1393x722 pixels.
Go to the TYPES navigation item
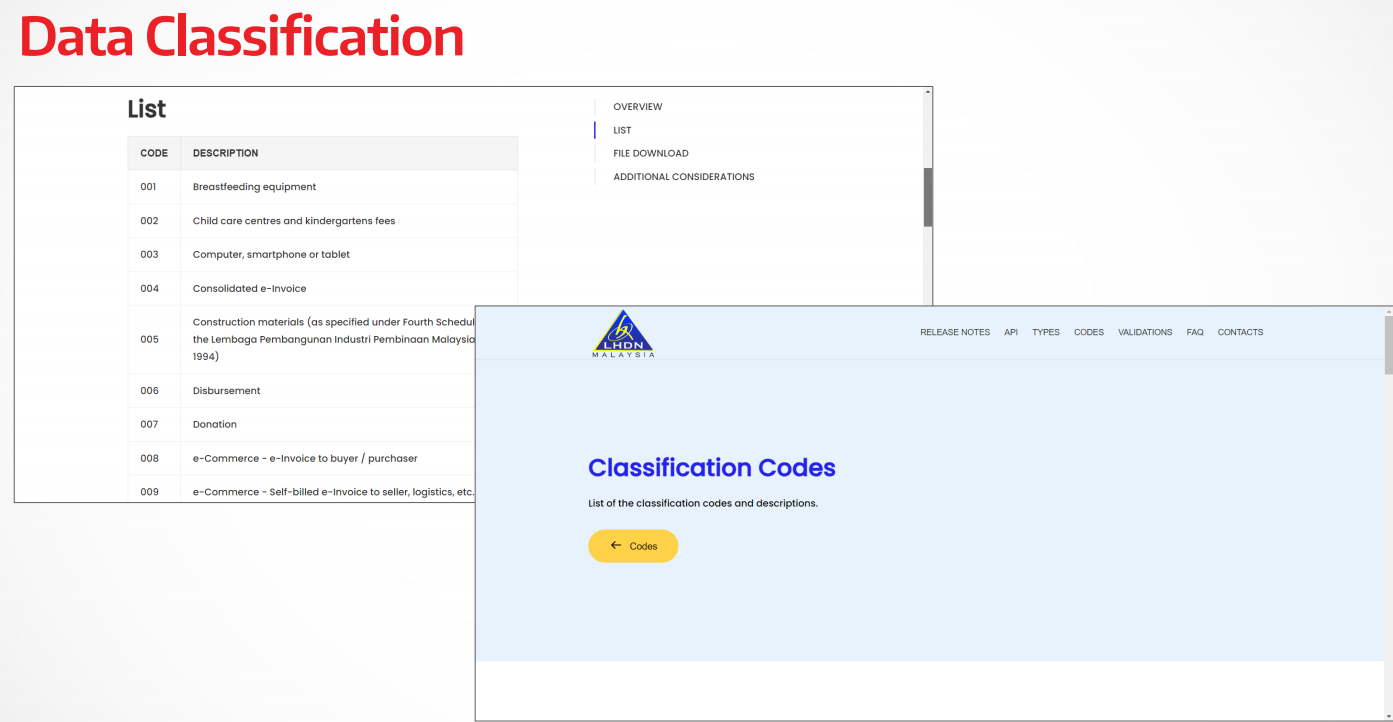click(1045, 332)
